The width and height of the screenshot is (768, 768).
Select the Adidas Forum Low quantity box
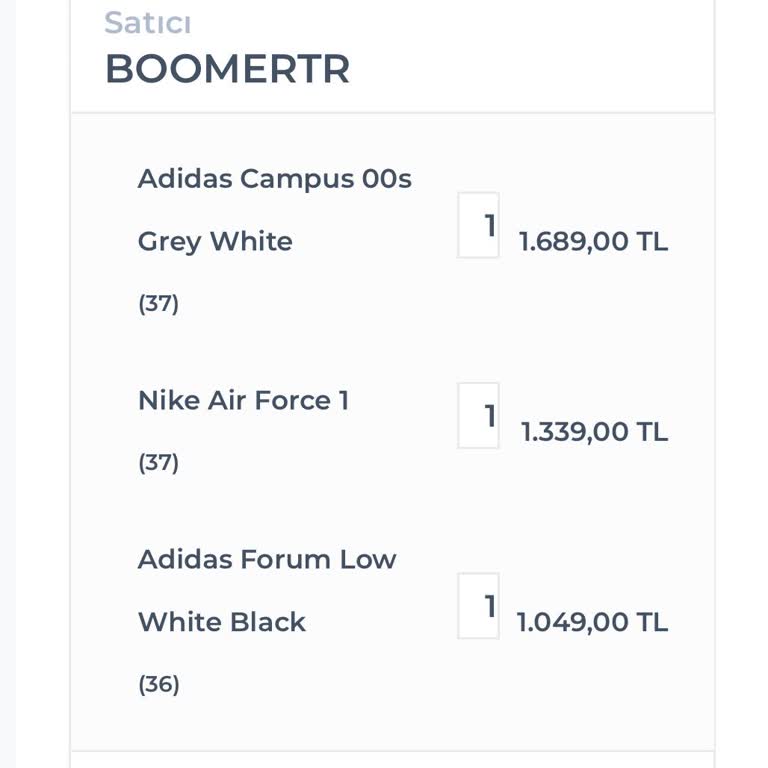tap(478, 606)
